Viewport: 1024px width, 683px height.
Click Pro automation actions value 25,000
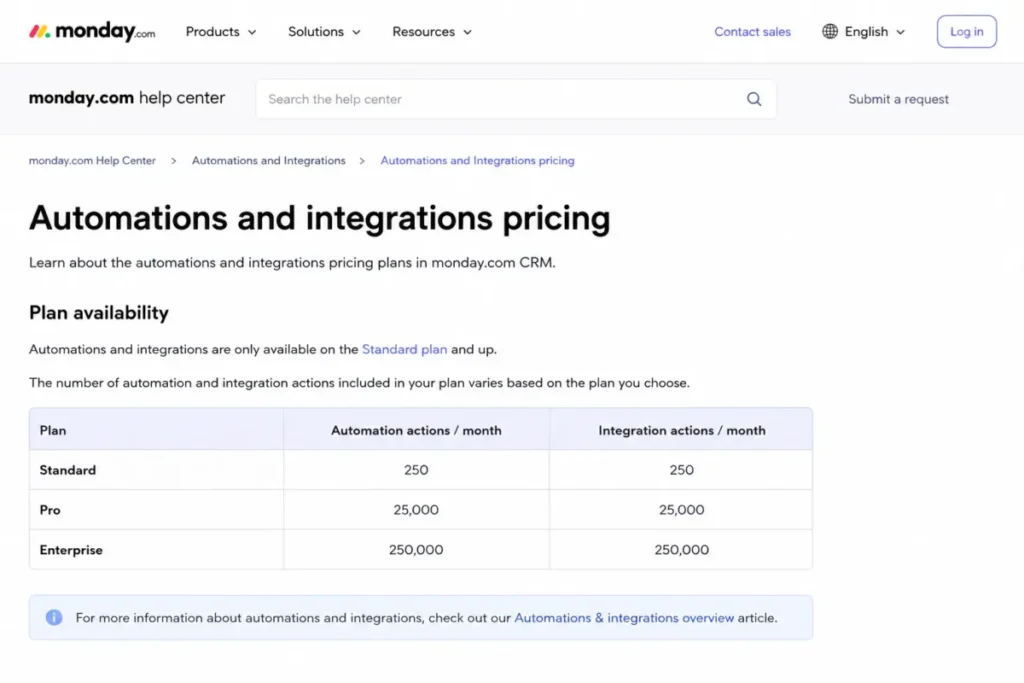[x=416, y=510]
